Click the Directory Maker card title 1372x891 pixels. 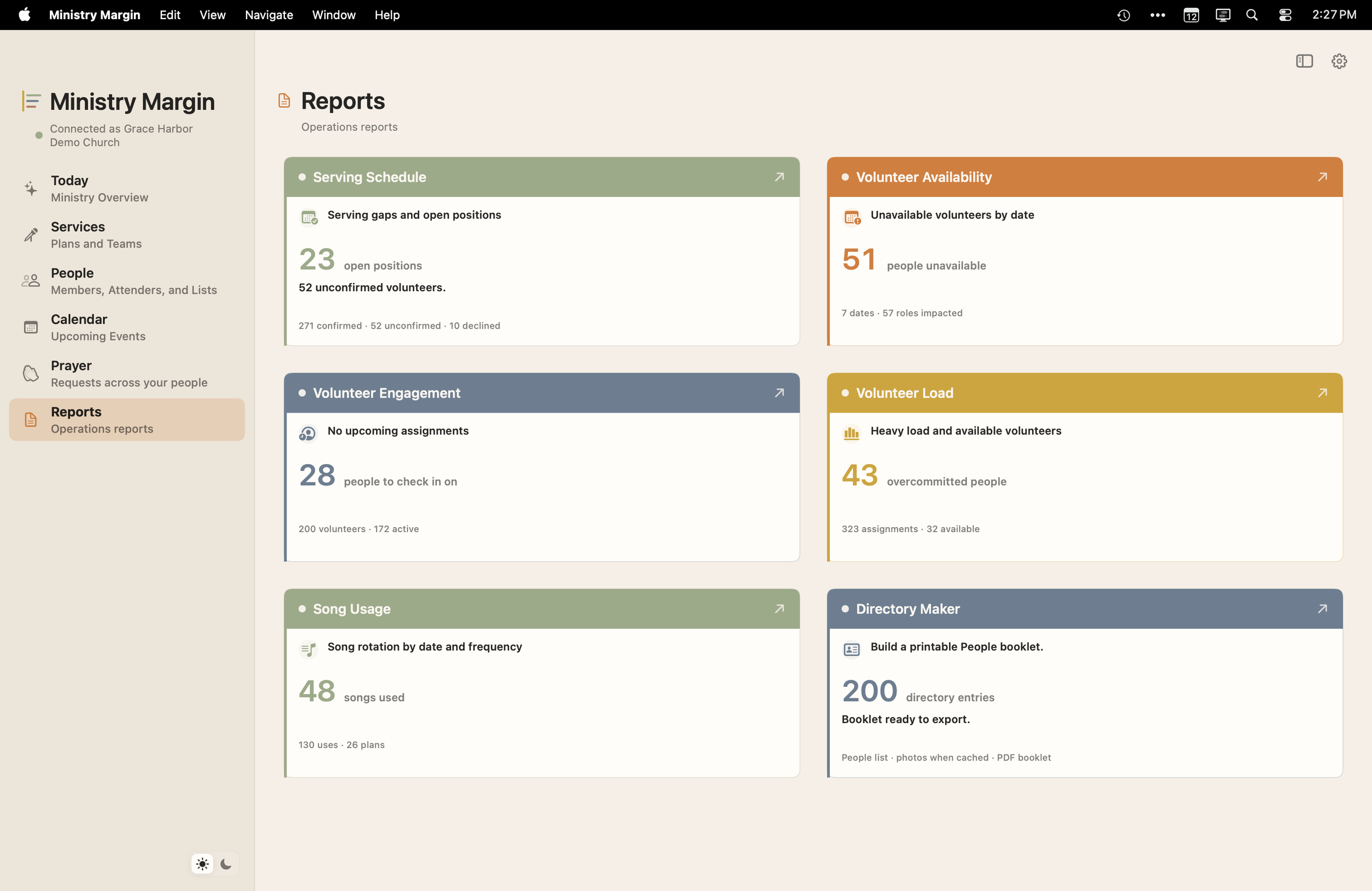click(x=908, y=608)
